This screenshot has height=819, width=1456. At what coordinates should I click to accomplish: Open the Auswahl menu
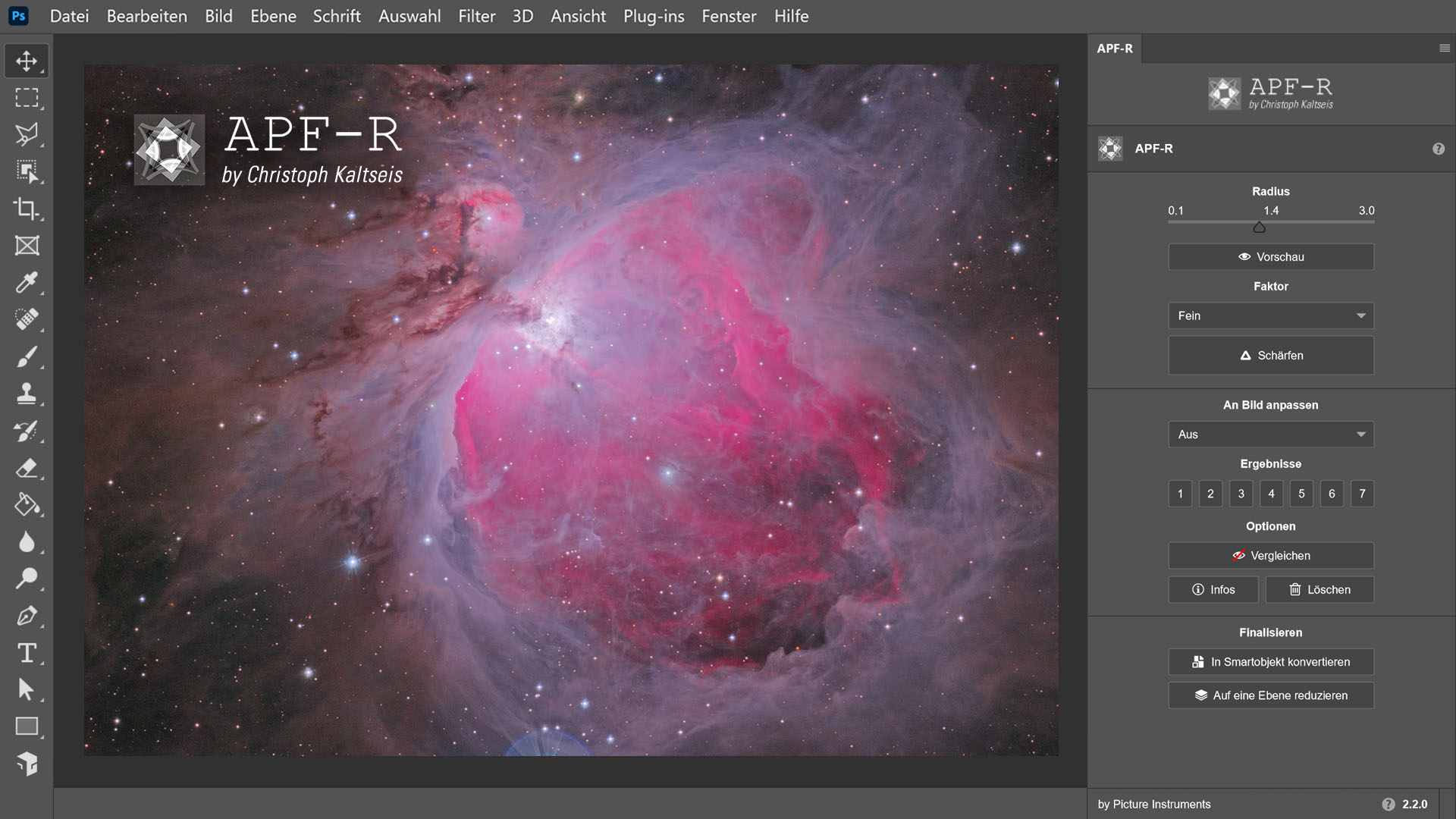pyautogui.click(x=409, y=16)
